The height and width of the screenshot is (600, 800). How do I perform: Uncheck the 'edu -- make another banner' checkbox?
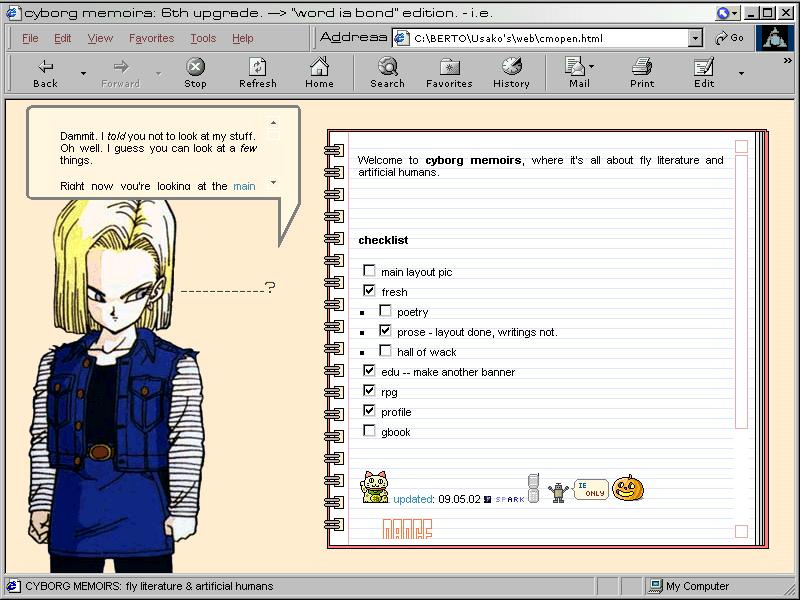point(369,370)
